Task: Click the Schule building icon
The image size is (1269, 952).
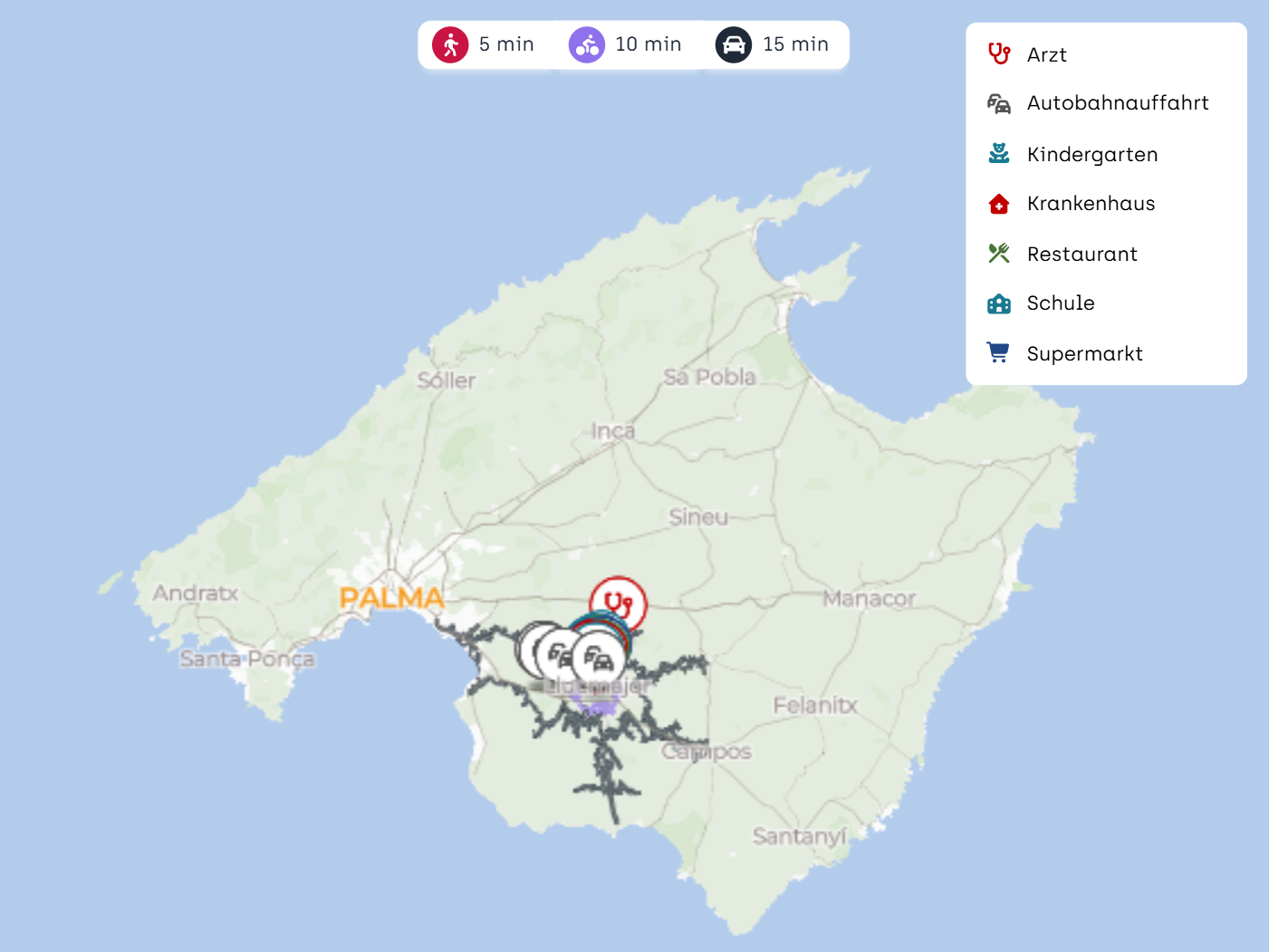Action: pos(998,303)
